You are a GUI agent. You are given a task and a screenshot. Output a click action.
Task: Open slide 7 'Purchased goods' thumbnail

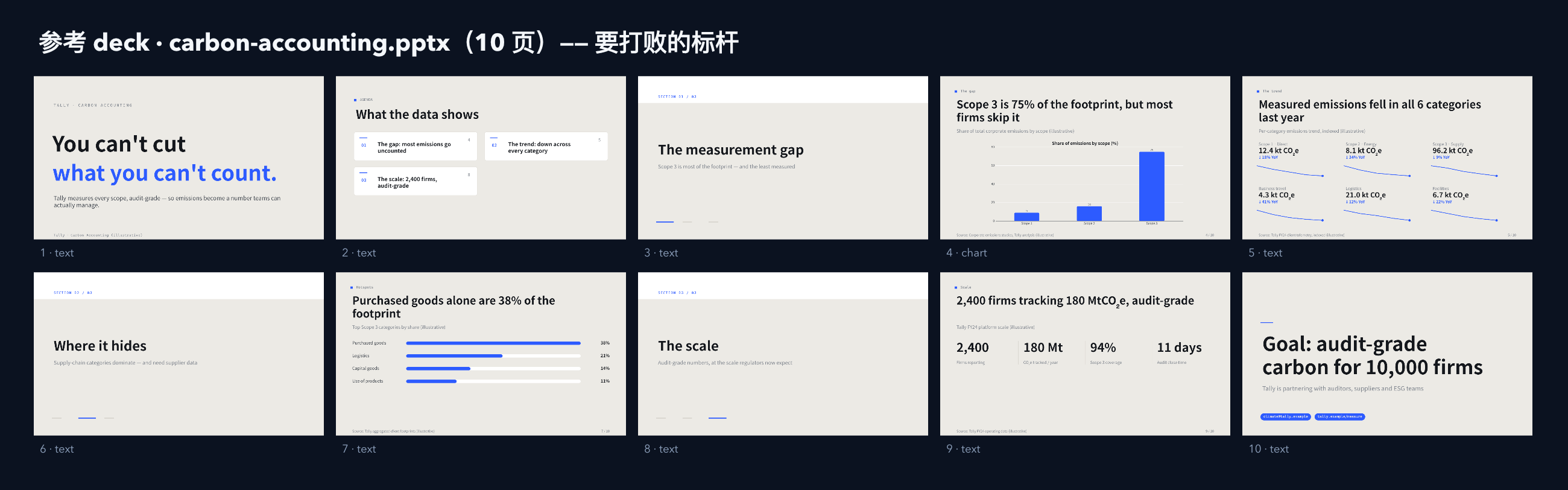click(x=480, y=354)
